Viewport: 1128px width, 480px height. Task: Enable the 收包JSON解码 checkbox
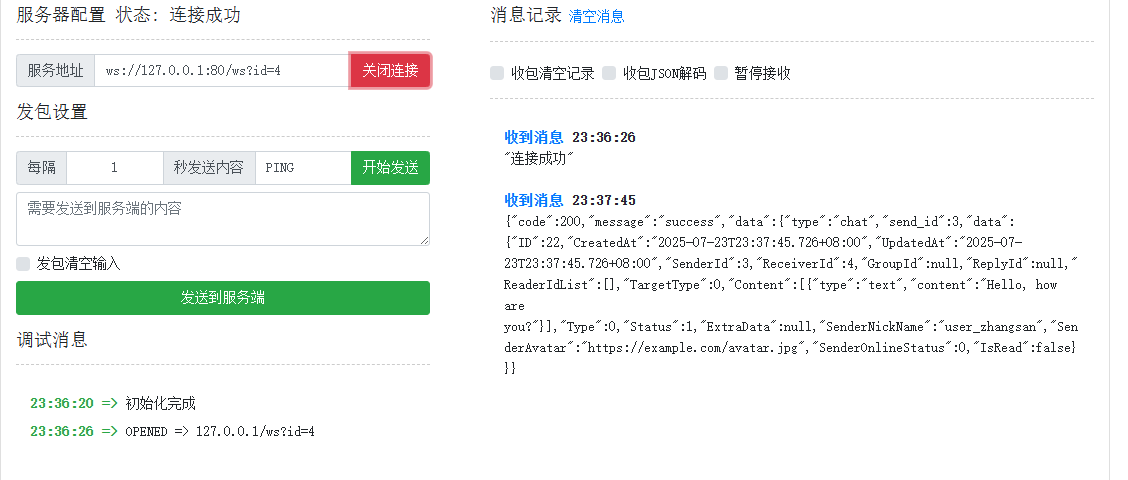610,73
